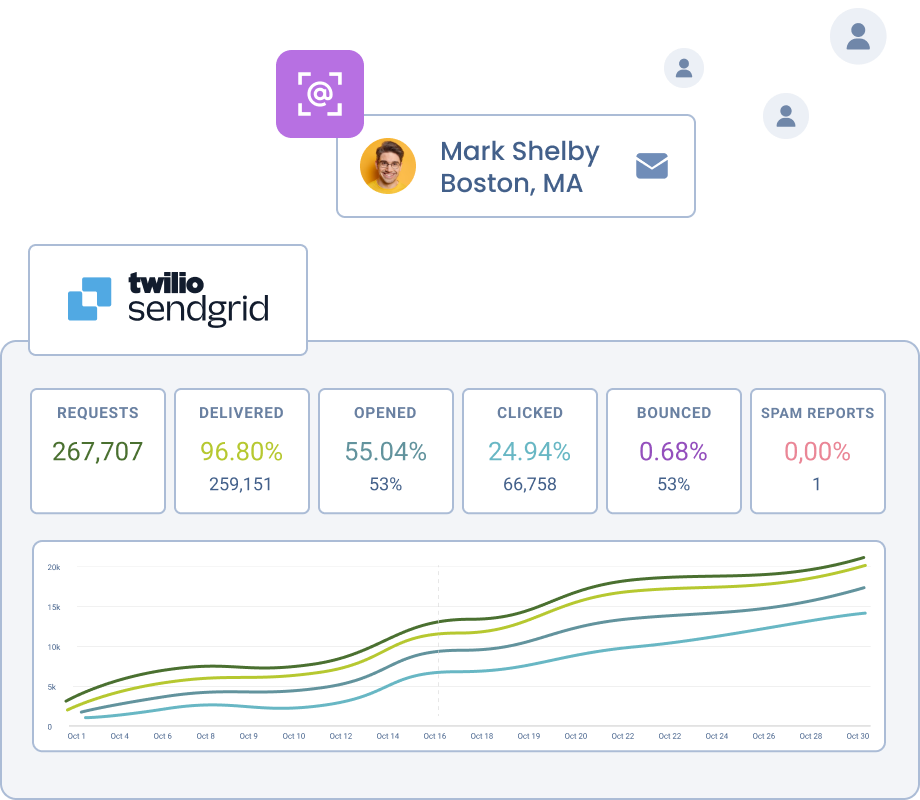Click the 259,151 delivered count
The width and height of the screenshot is (920, 800).
pos(241,484)
